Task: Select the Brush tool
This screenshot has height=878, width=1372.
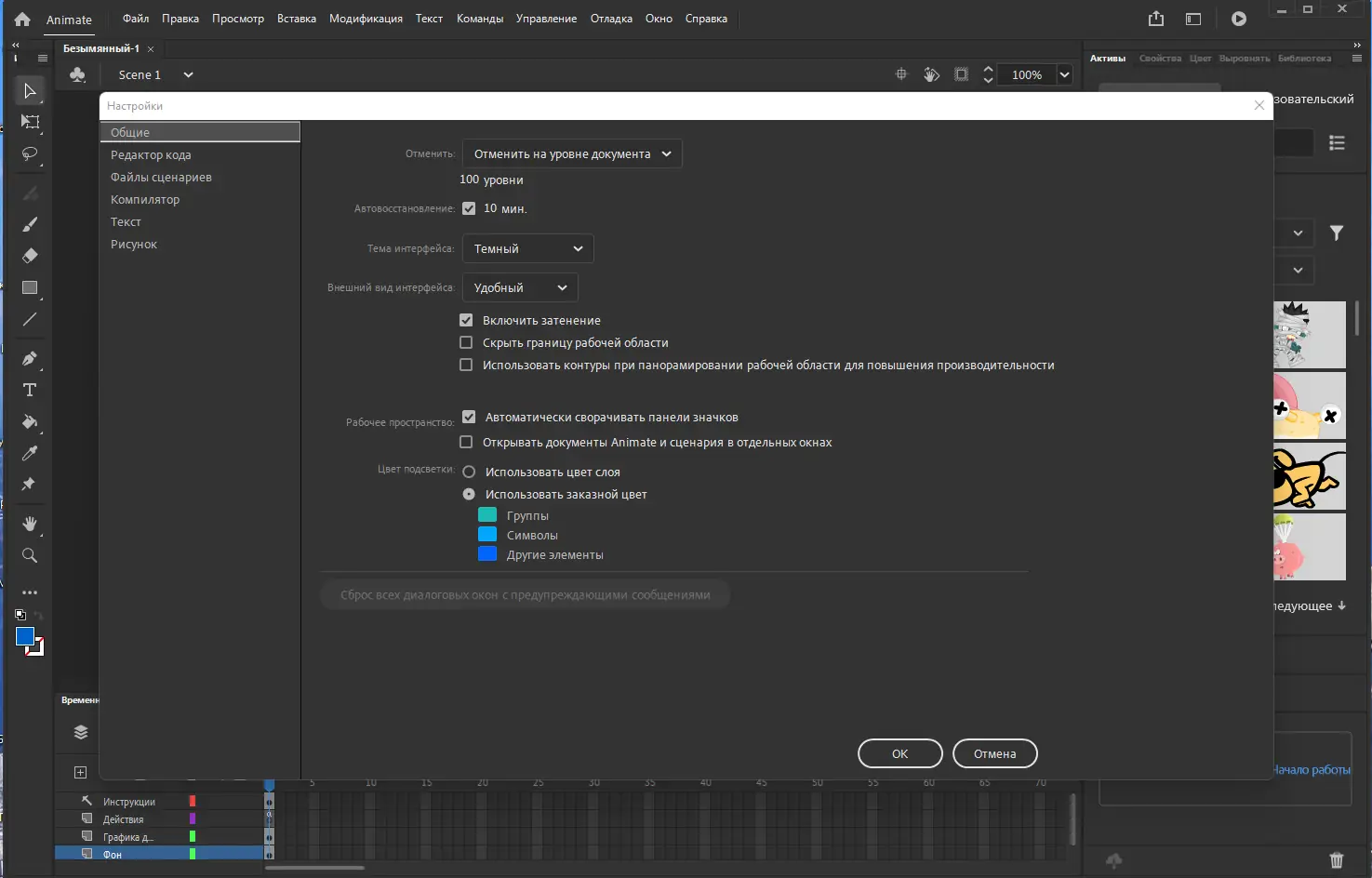Action: pos(30,224)
